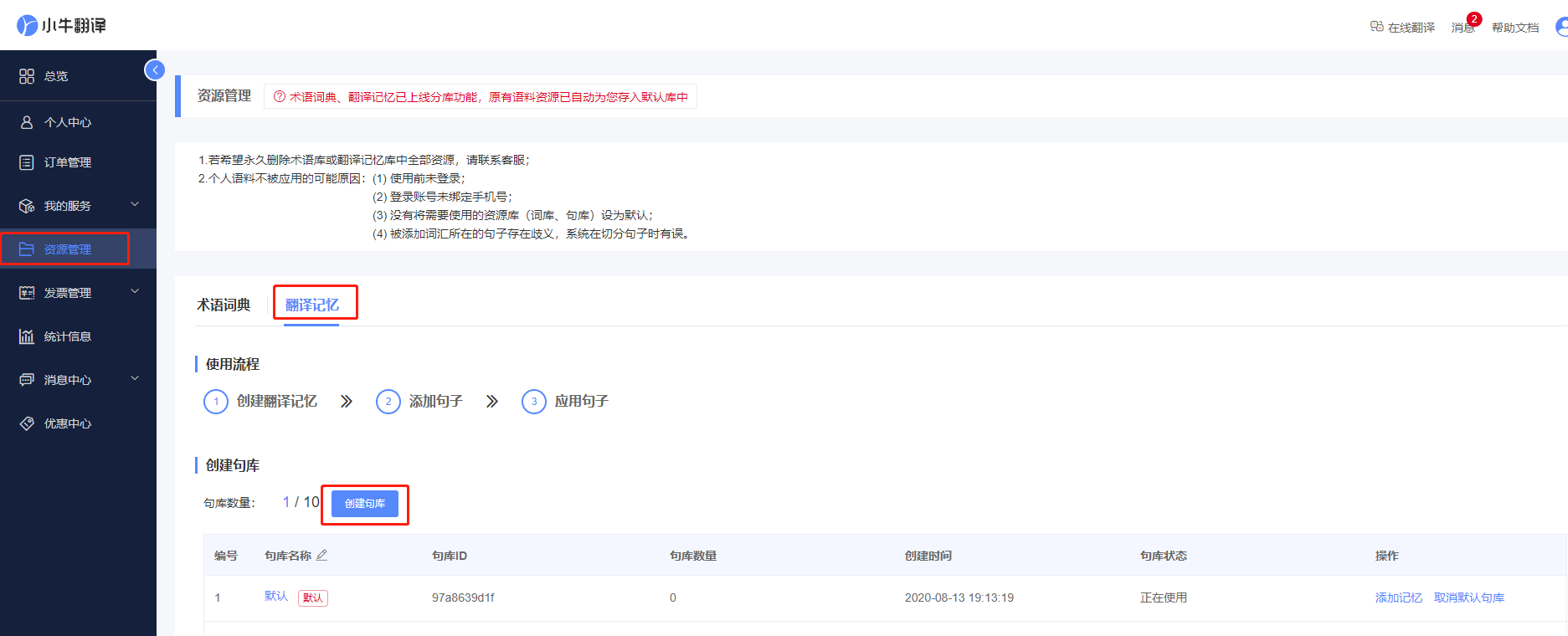Click the 小牛翻译 logo icon
This screenshot has height=636, width=1568.
(x=28, y=25)
